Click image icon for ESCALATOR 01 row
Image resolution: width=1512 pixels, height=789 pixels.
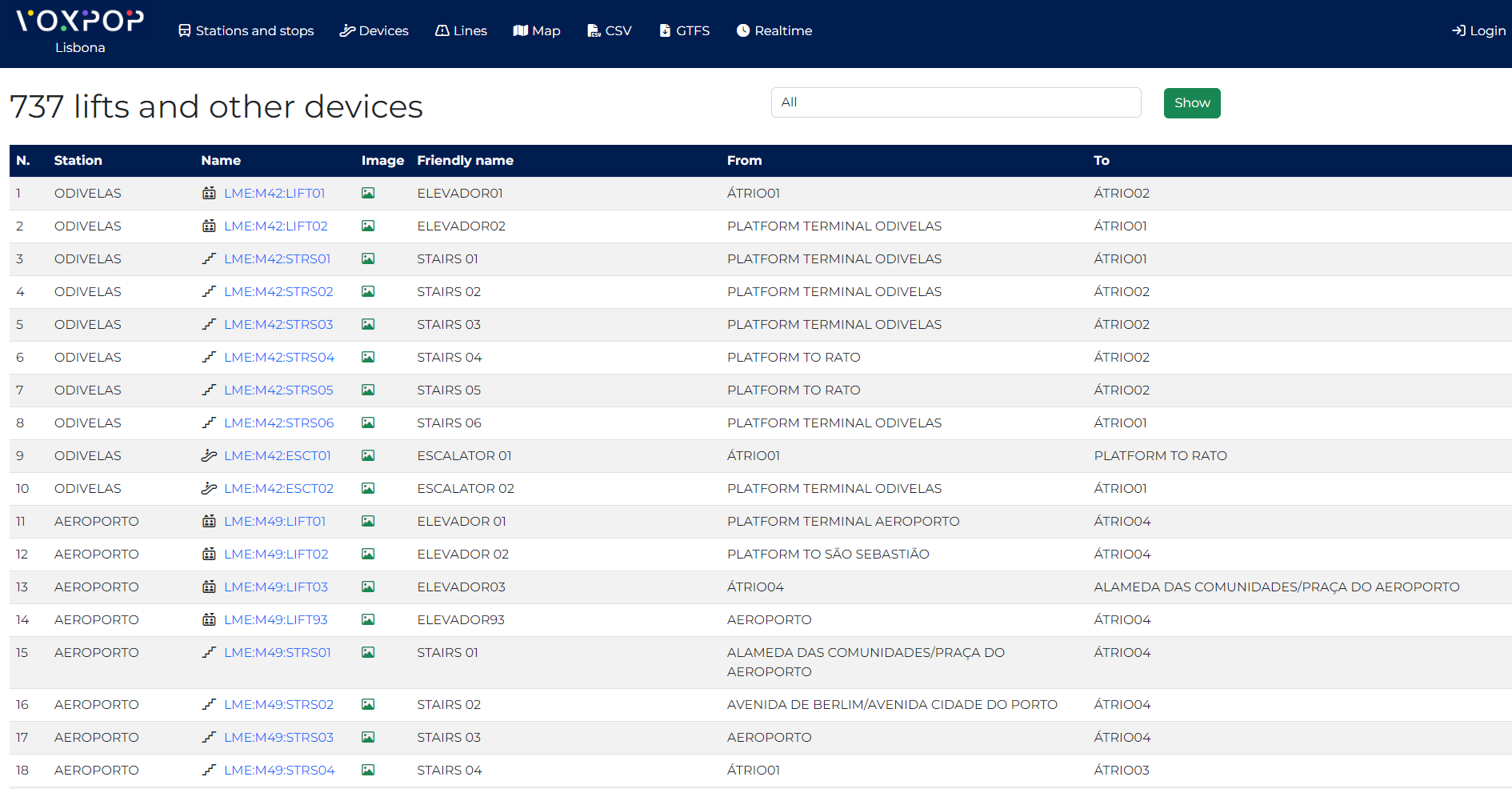[x=368, y=455]
